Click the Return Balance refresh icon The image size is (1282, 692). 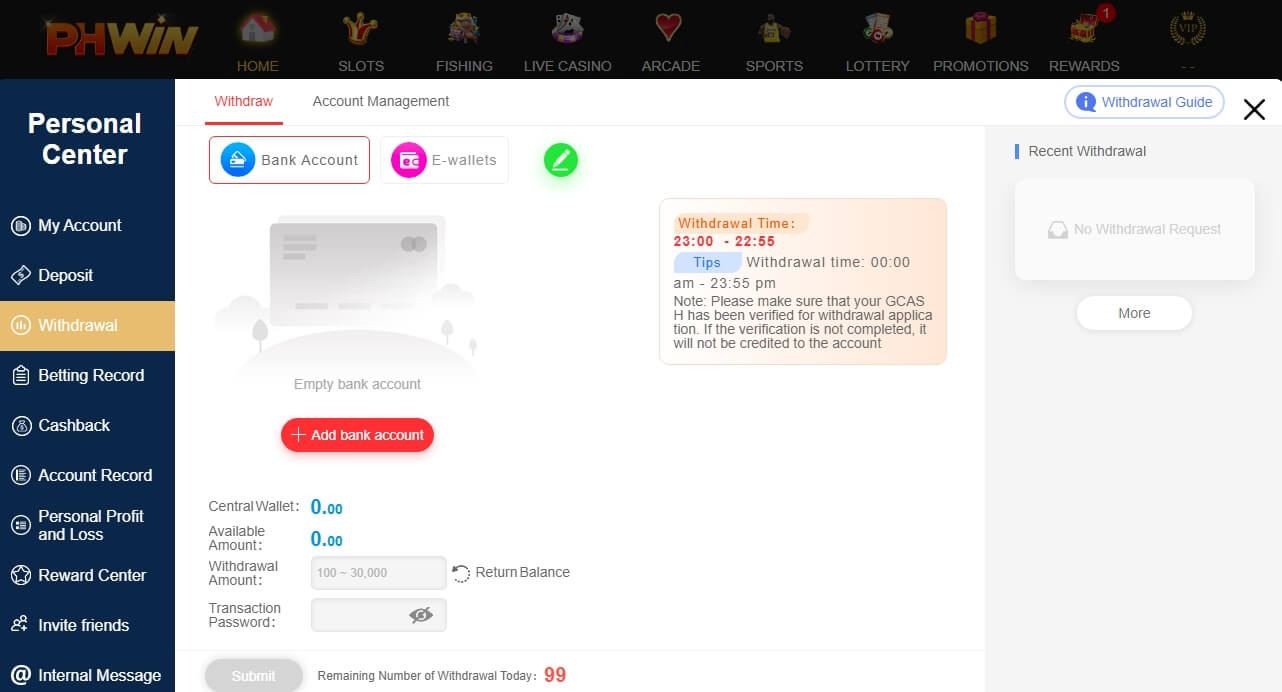461,573
